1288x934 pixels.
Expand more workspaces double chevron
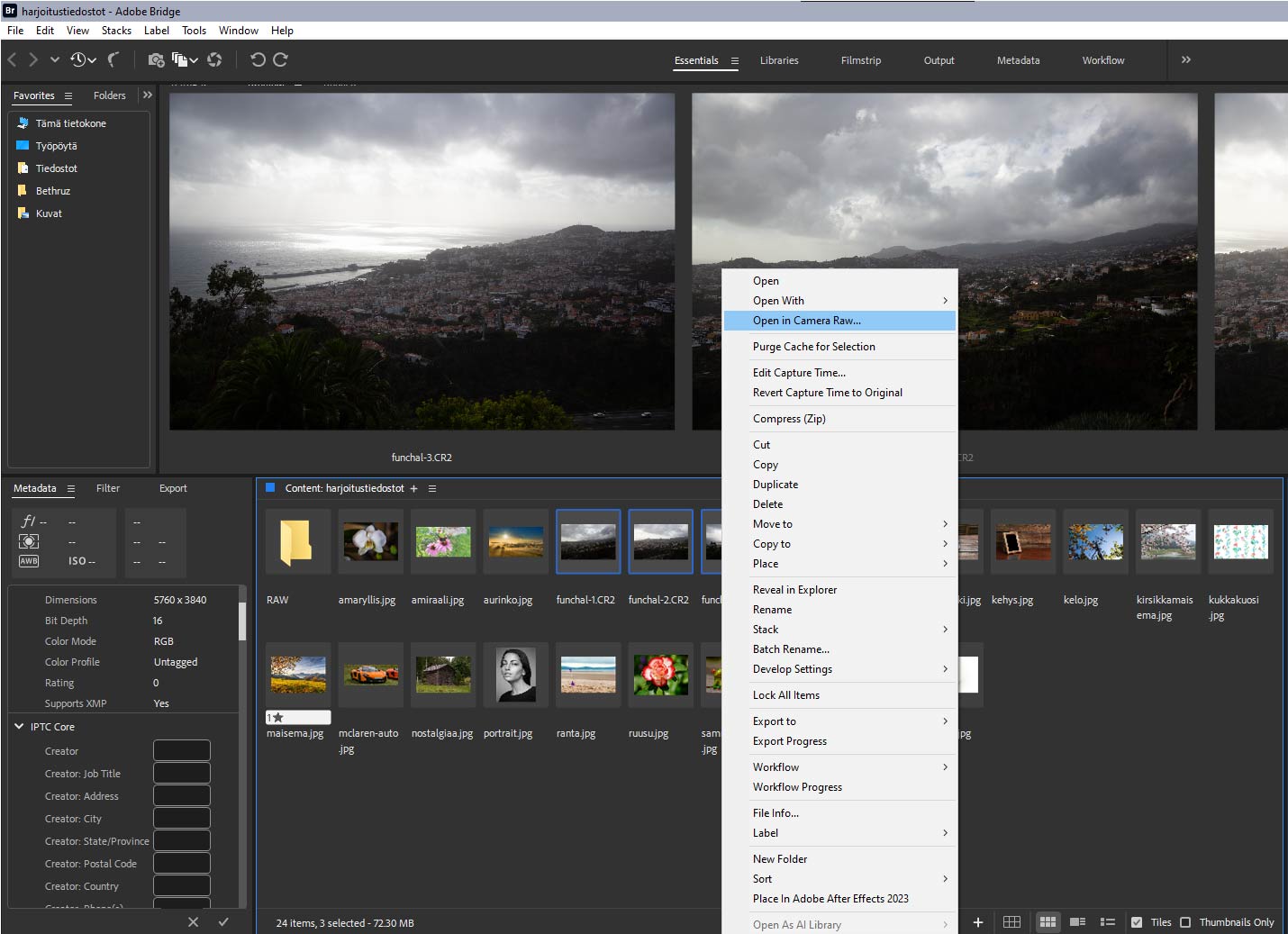[1186, 59]
